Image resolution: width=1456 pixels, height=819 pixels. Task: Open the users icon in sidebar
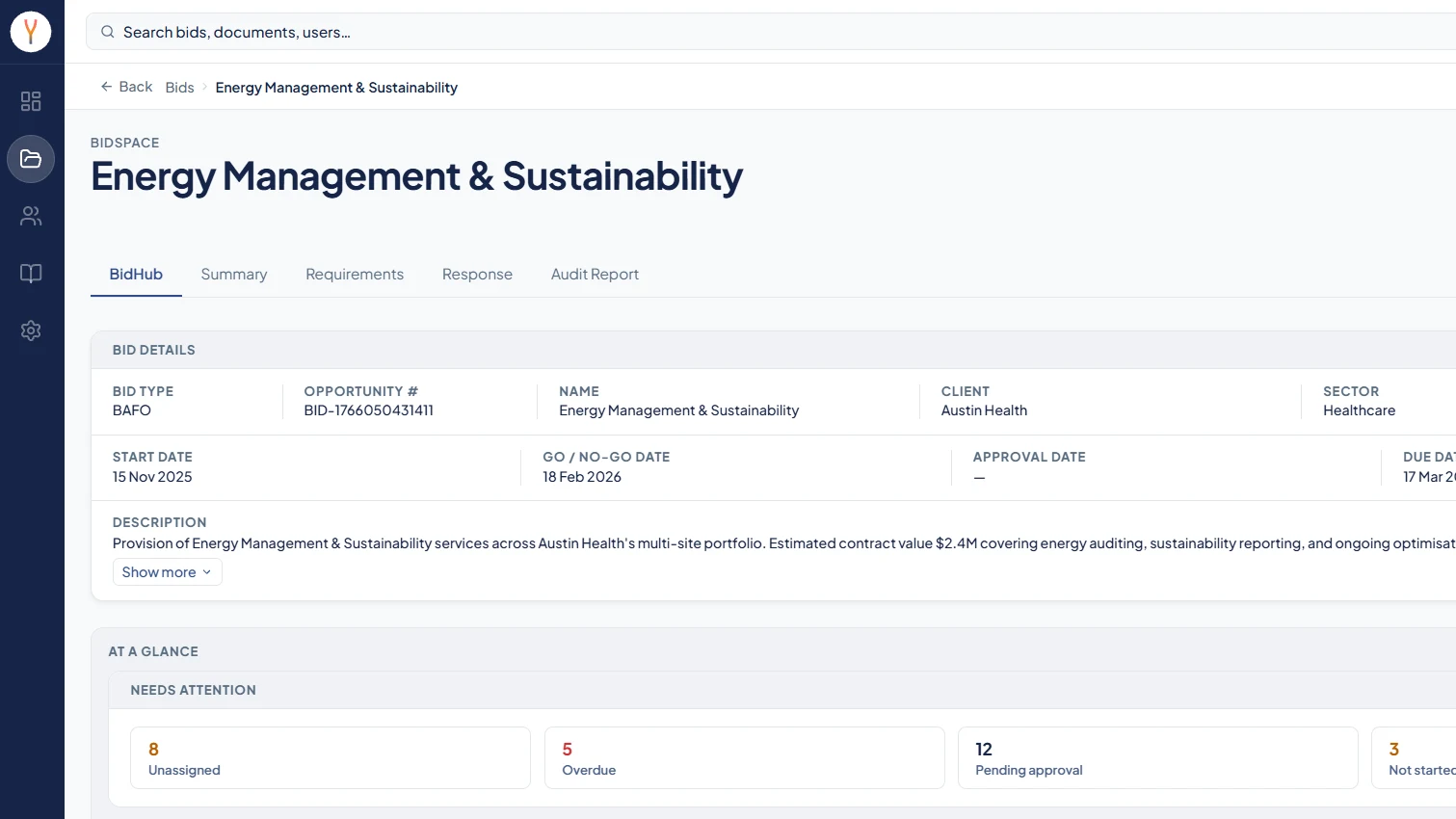31,216
